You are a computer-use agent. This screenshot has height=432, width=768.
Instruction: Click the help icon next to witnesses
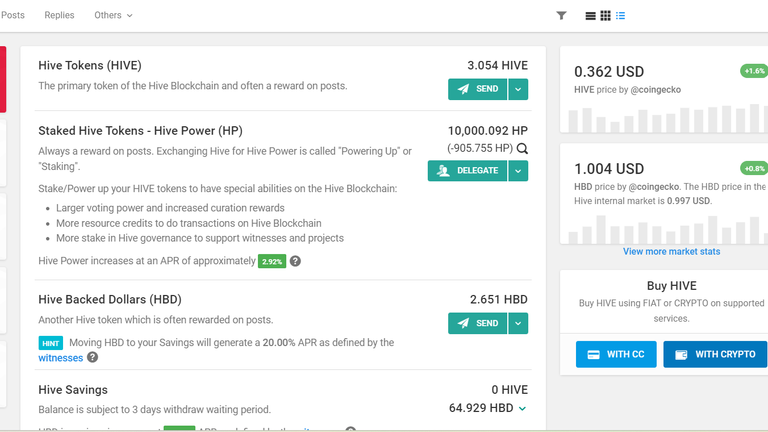pyautogui.click(x=93, y=357)
